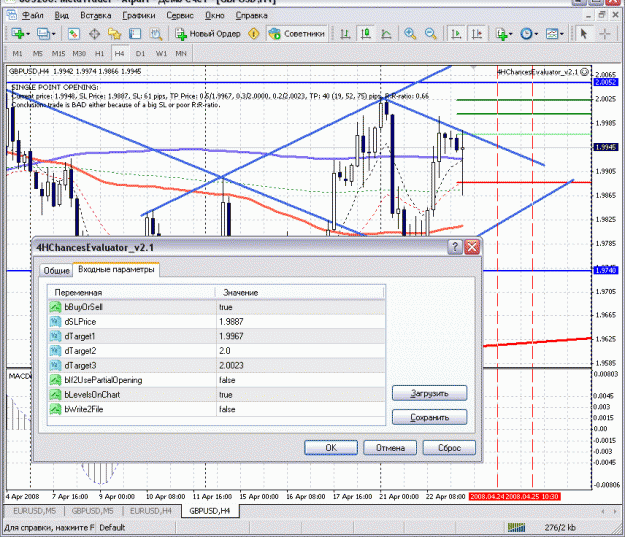Switch to the EURUSD,M5 chart tab
Viewport: 625px width, 537px height.
point(34,511)
